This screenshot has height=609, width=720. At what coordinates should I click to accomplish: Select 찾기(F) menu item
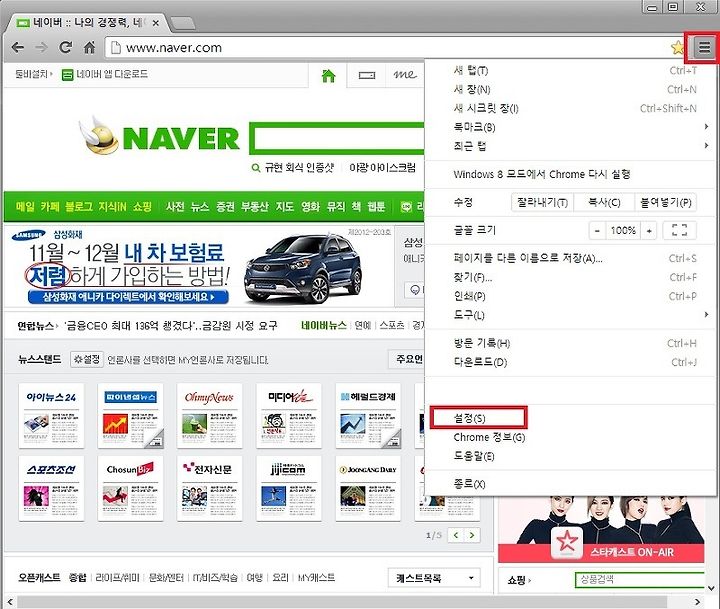point(569,277)
